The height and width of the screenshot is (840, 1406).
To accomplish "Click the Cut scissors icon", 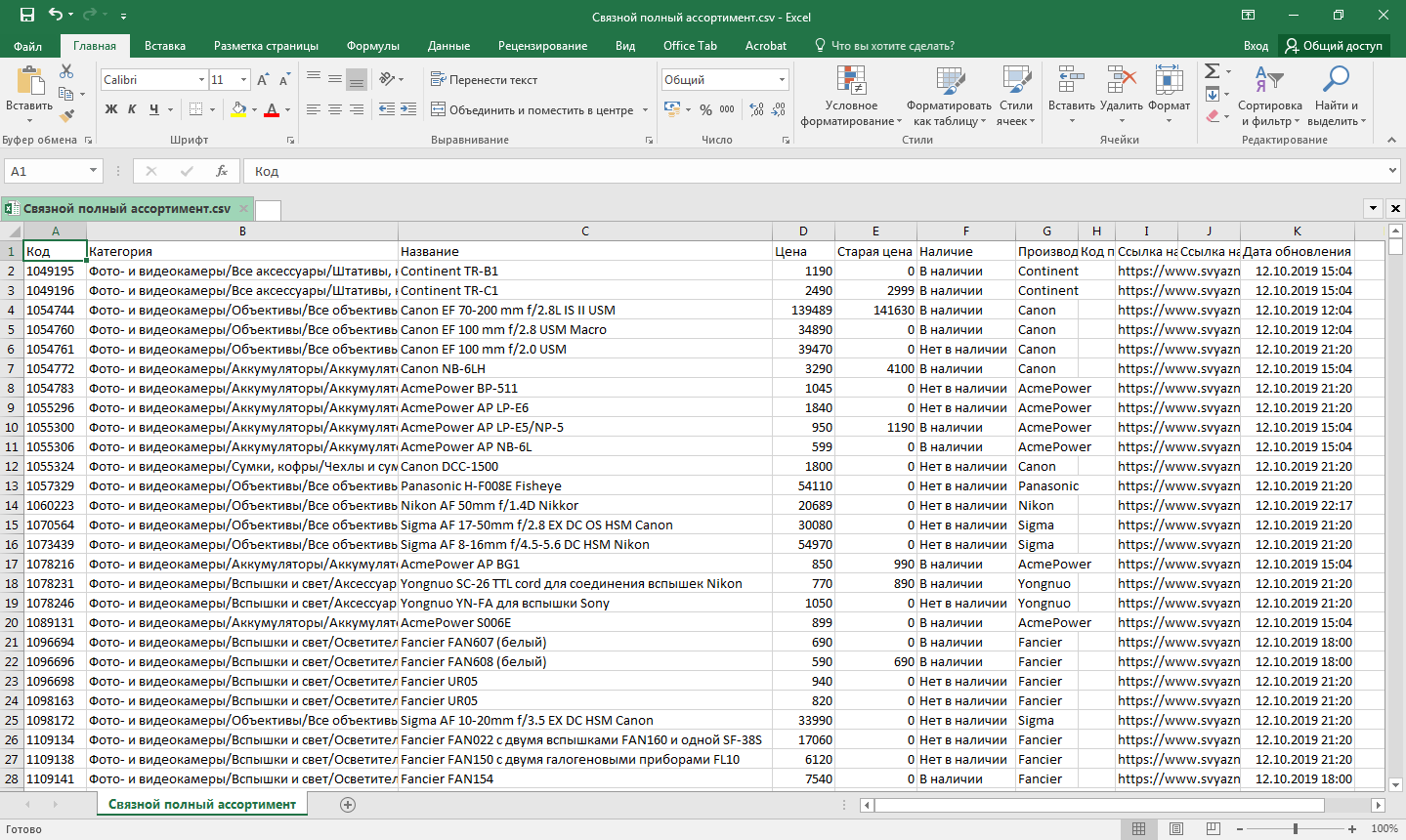I will 66,71.
